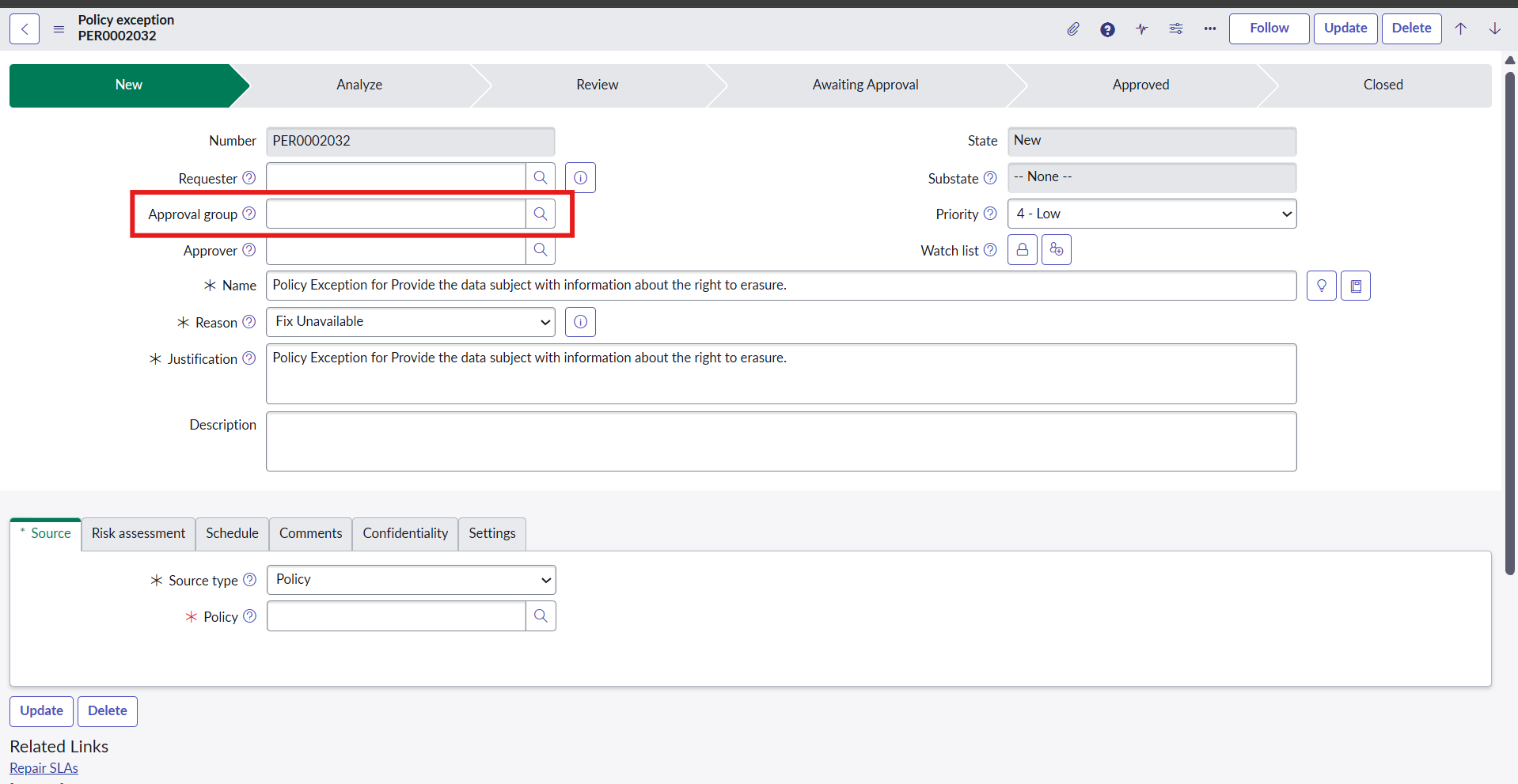Expand the Source type dropdown
The image size is (1518, 784).
411,580
